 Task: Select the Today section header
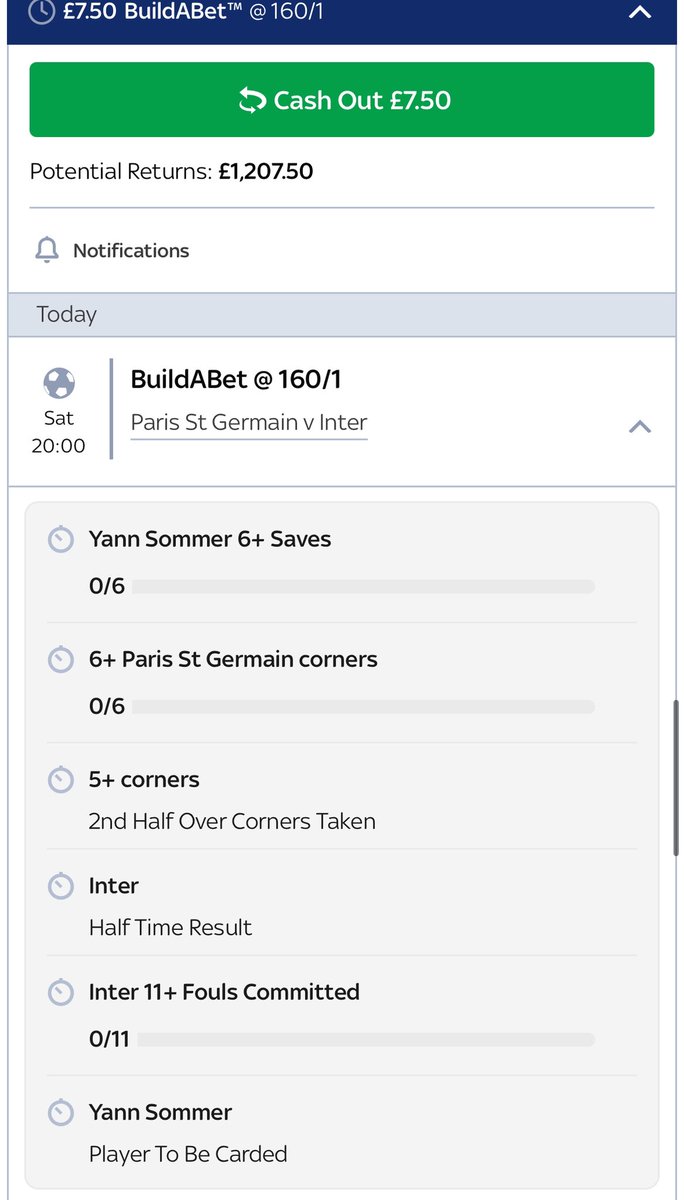point(341,314)
